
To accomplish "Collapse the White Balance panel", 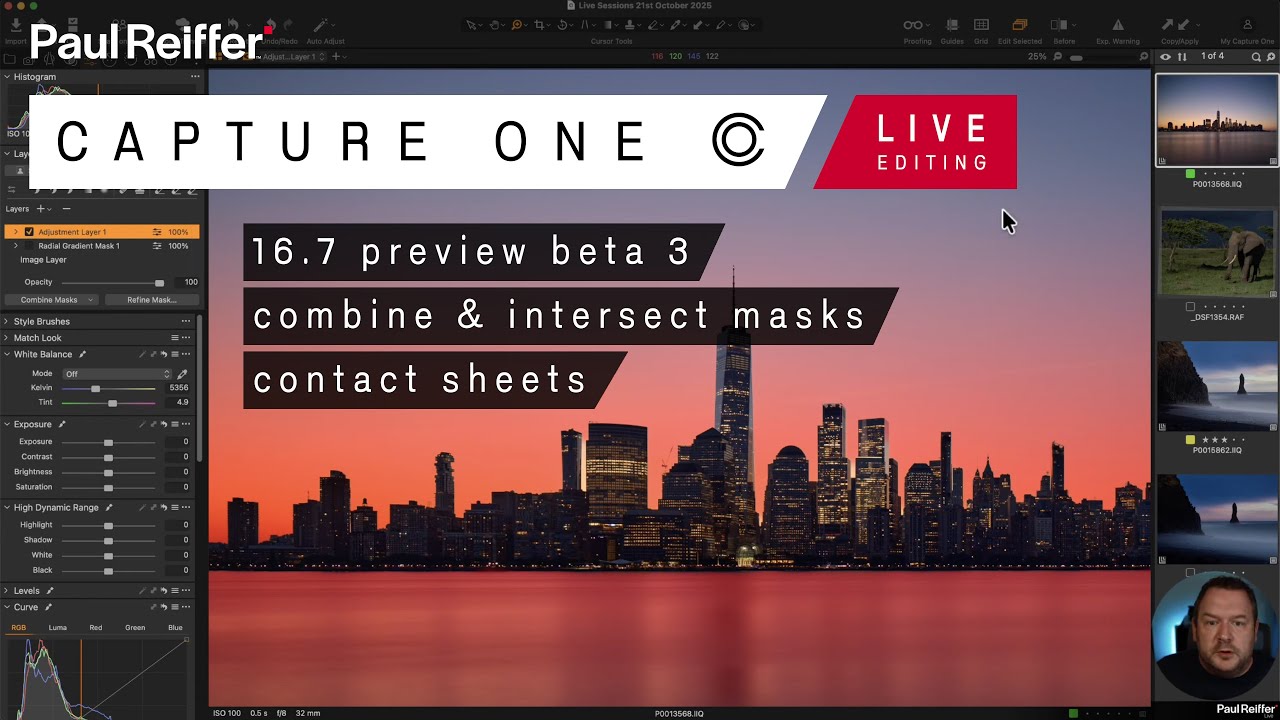I will [x=7, y=354].
